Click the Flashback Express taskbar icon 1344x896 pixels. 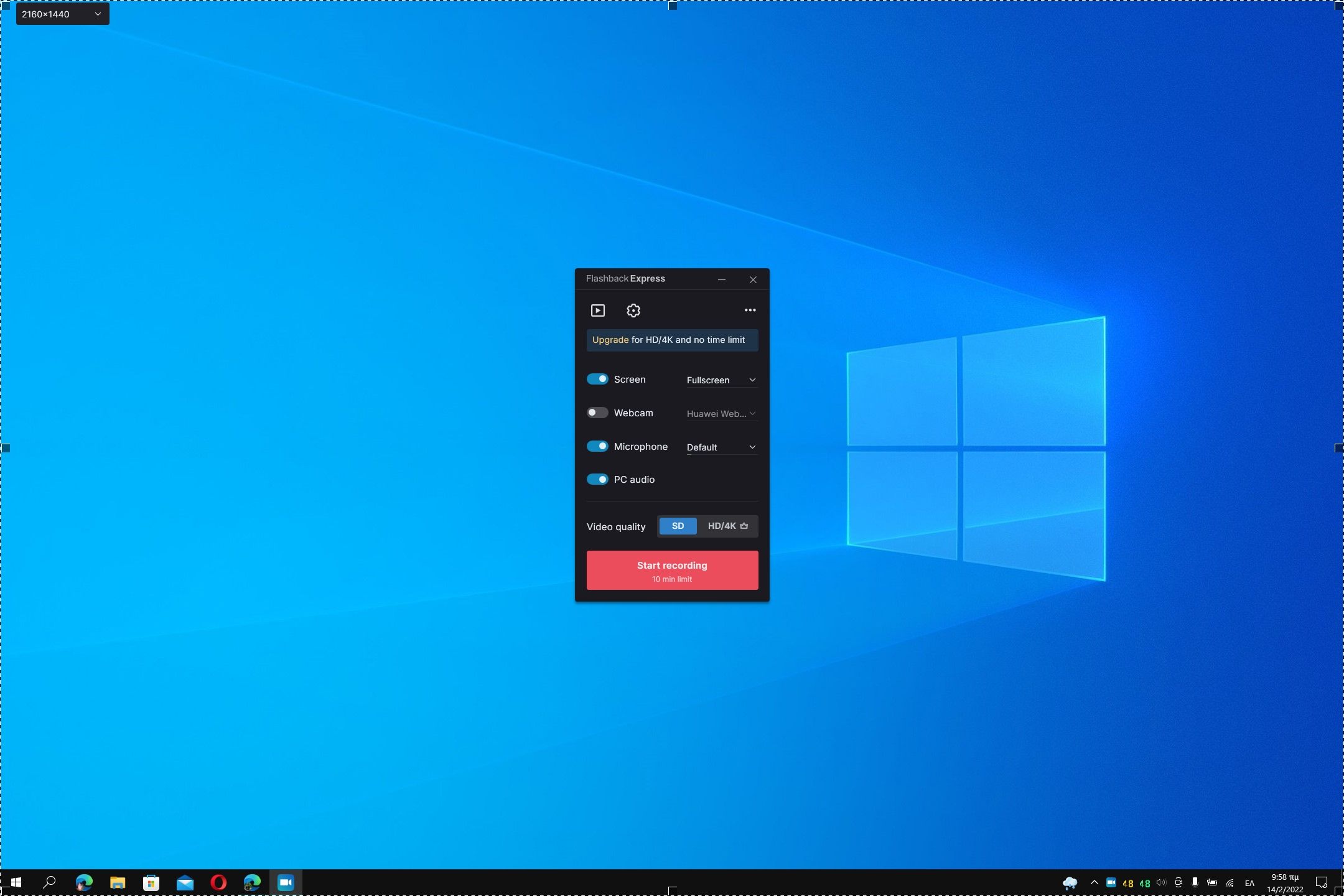286,882
